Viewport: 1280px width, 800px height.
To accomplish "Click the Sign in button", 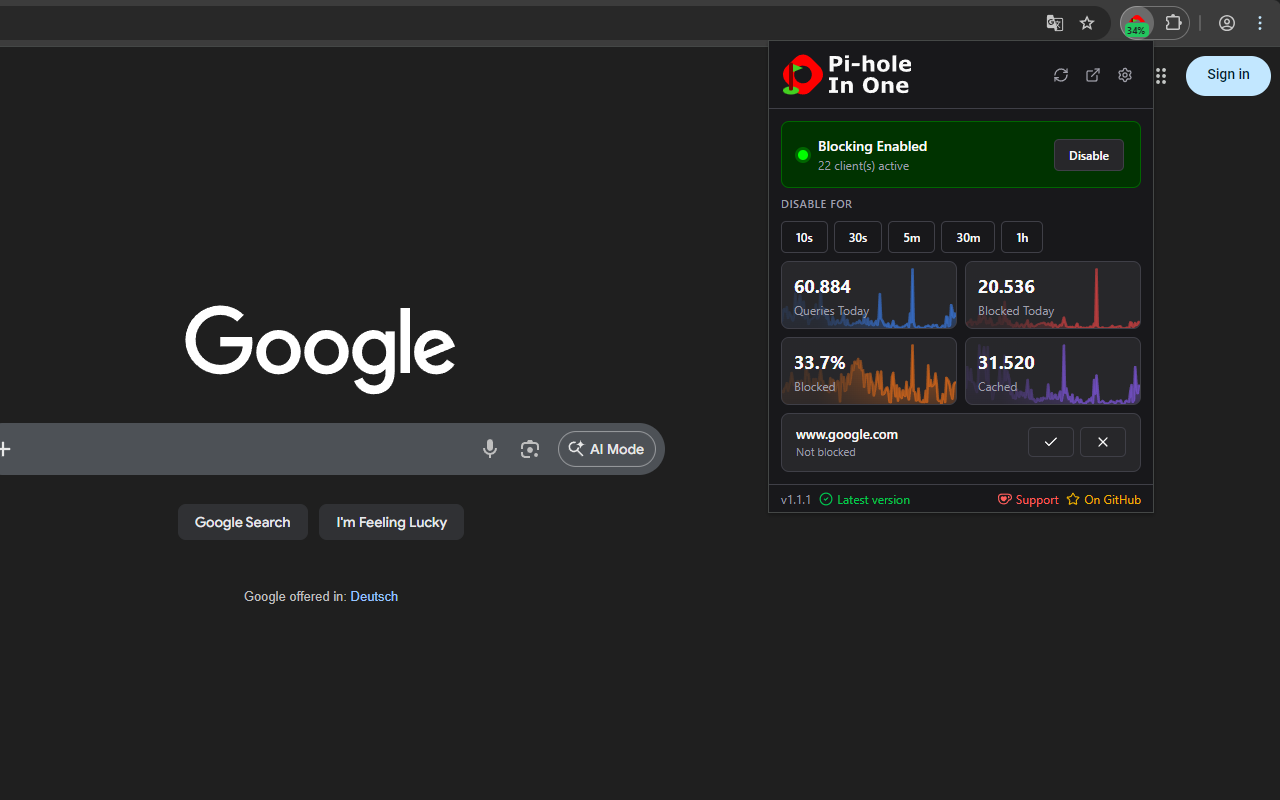I will click(x=1228, y=75).
